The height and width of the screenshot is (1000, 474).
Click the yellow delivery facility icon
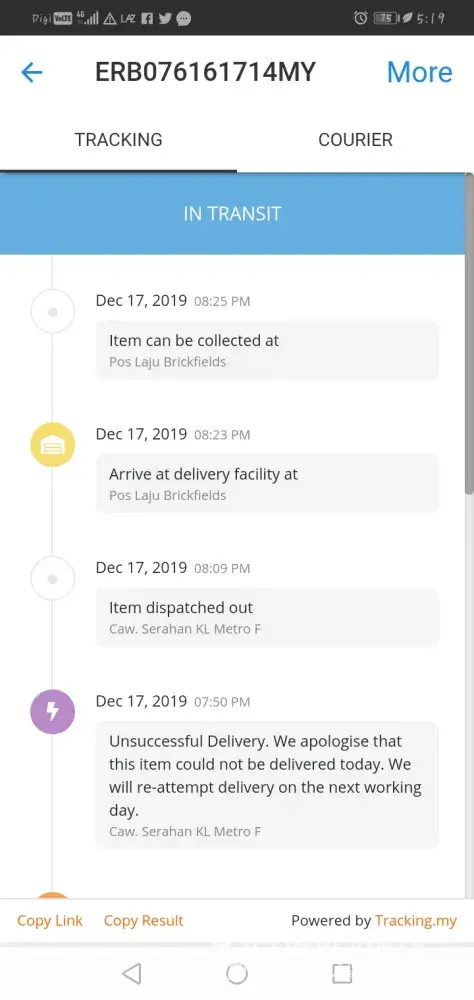53,445
